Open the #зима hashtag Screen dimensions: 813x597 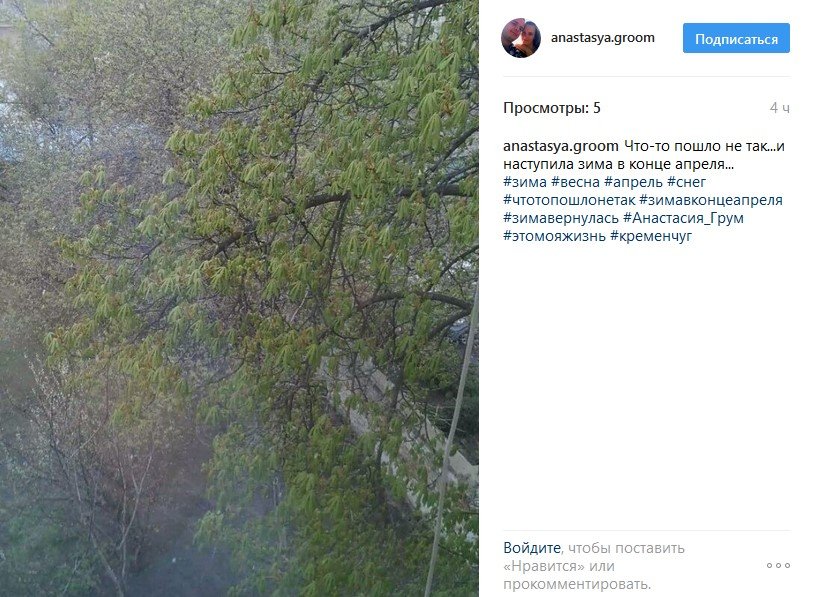point(525,182)
